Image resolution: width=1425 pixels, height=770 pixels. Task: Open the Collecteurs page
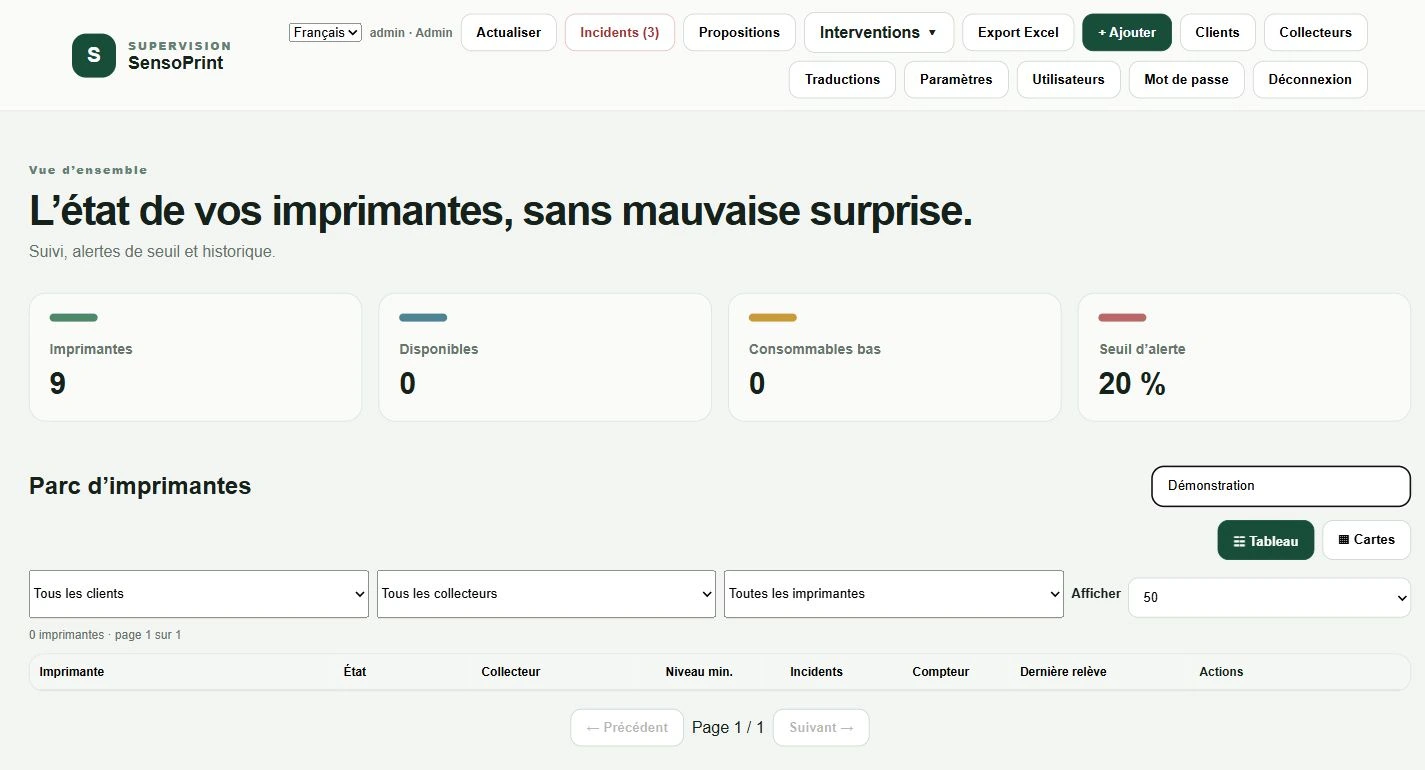click(1315, 32)
